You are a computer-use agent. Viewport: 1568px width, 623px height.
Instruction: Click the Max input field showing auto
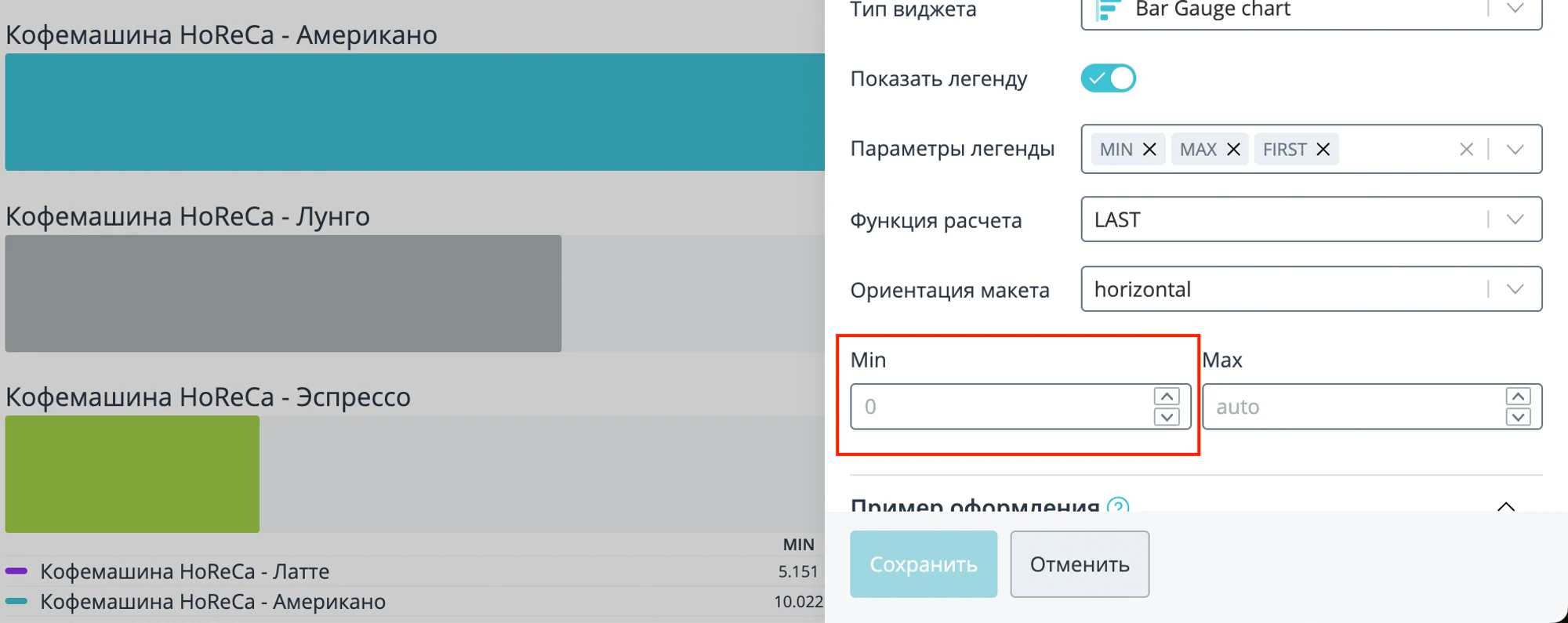point(1352,407)
